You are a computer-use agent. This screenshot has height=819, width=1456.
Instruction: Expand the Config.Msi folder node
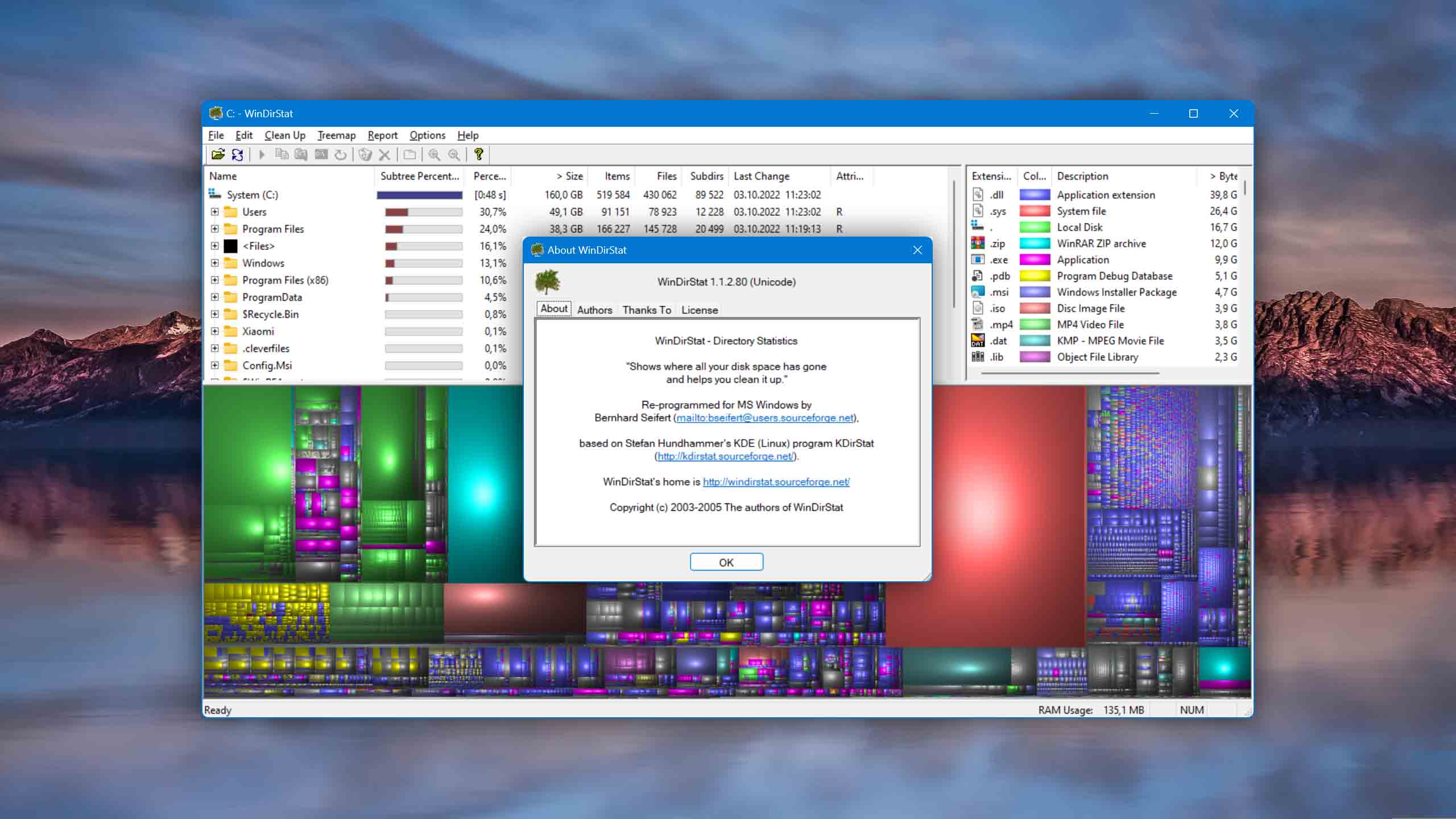pos(214,366)
